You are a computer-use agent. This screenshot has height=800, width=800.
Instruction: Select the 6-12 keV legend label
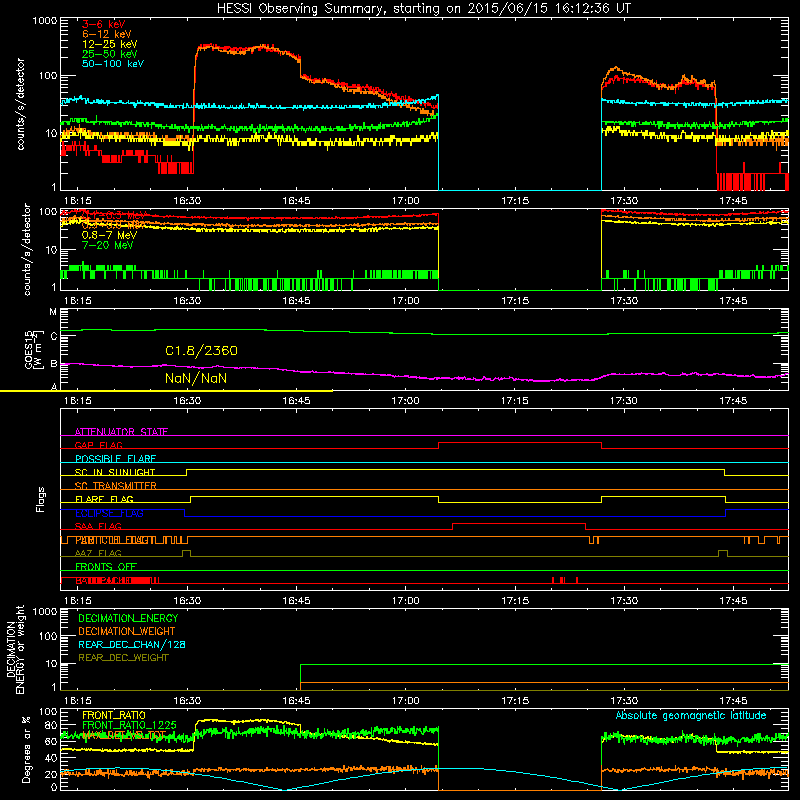coord(106,34)
